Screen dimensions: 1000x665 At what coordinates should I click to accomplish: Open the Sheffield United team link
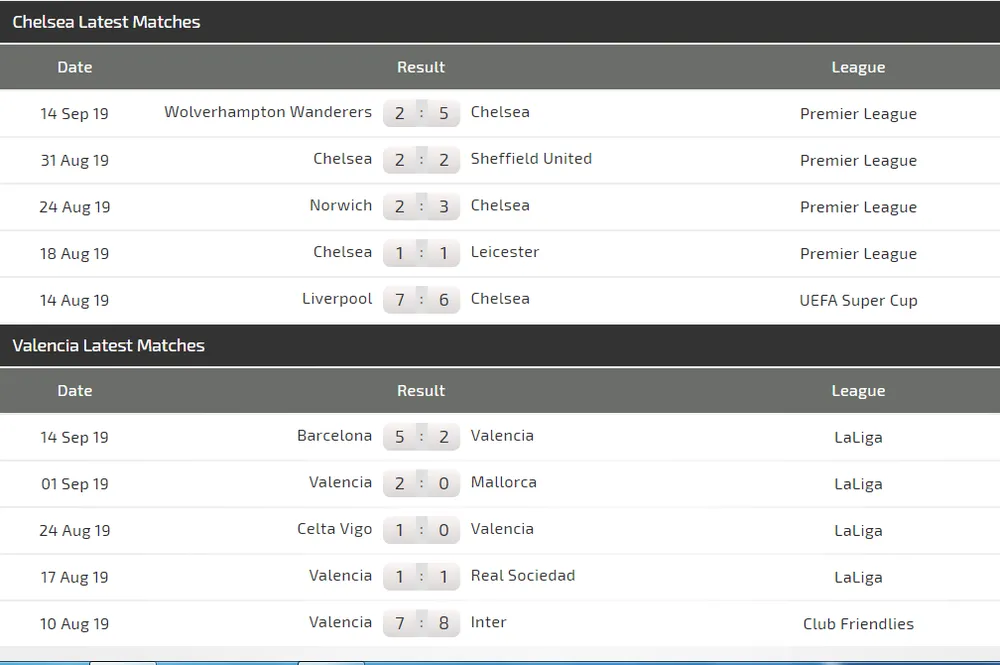tap(531, 159)
